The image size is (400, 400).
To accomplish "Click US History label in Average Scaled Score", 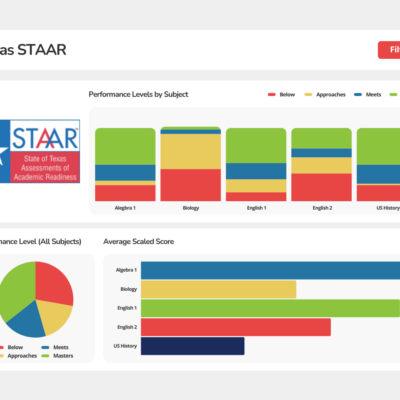I will pos(125,346).
